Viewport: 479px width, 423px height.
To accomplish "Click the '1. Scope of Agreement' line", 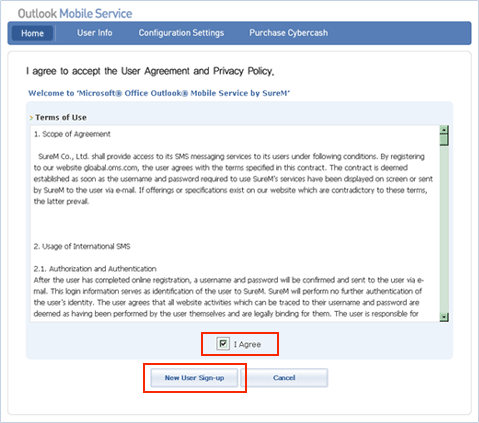I will click(72, 134).
